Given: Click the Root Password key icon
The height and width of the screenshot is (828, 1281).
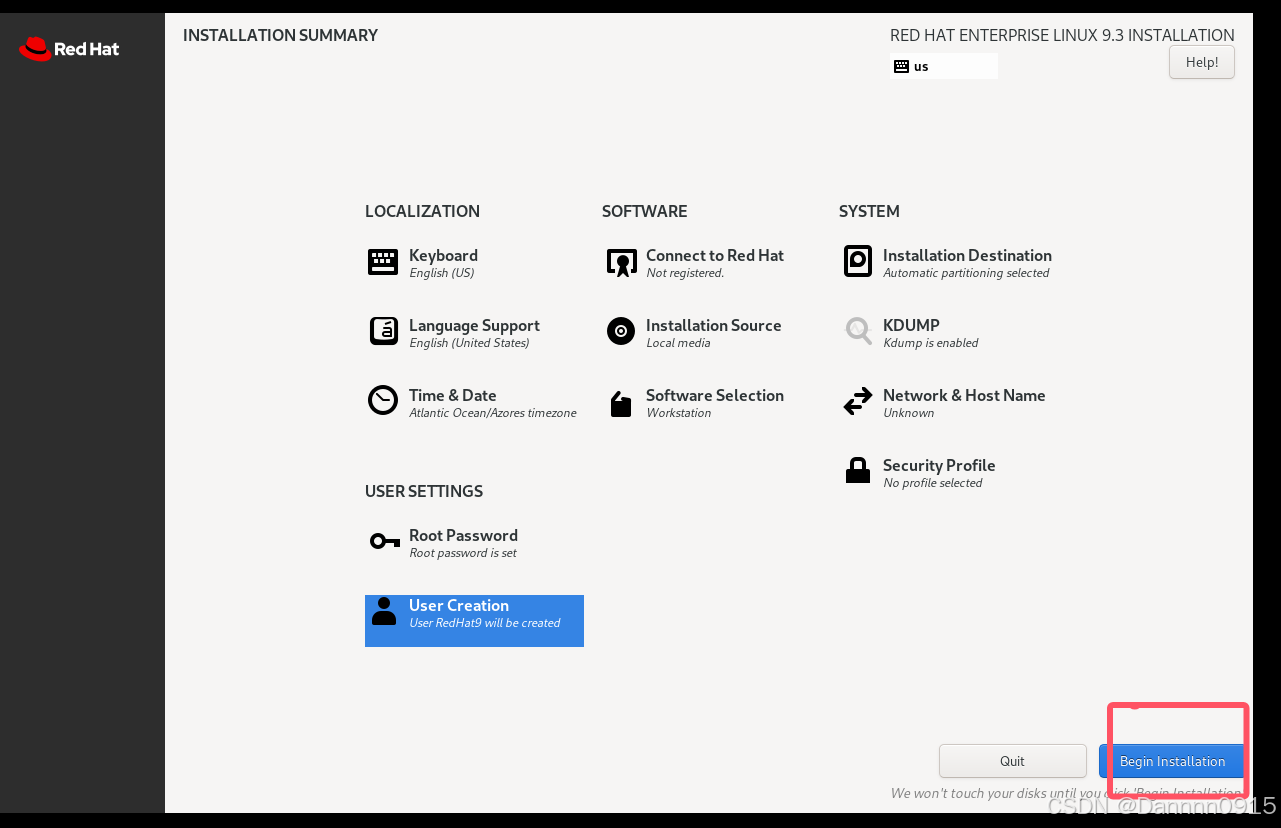Looking at the screenshot, I should point(385,541).
